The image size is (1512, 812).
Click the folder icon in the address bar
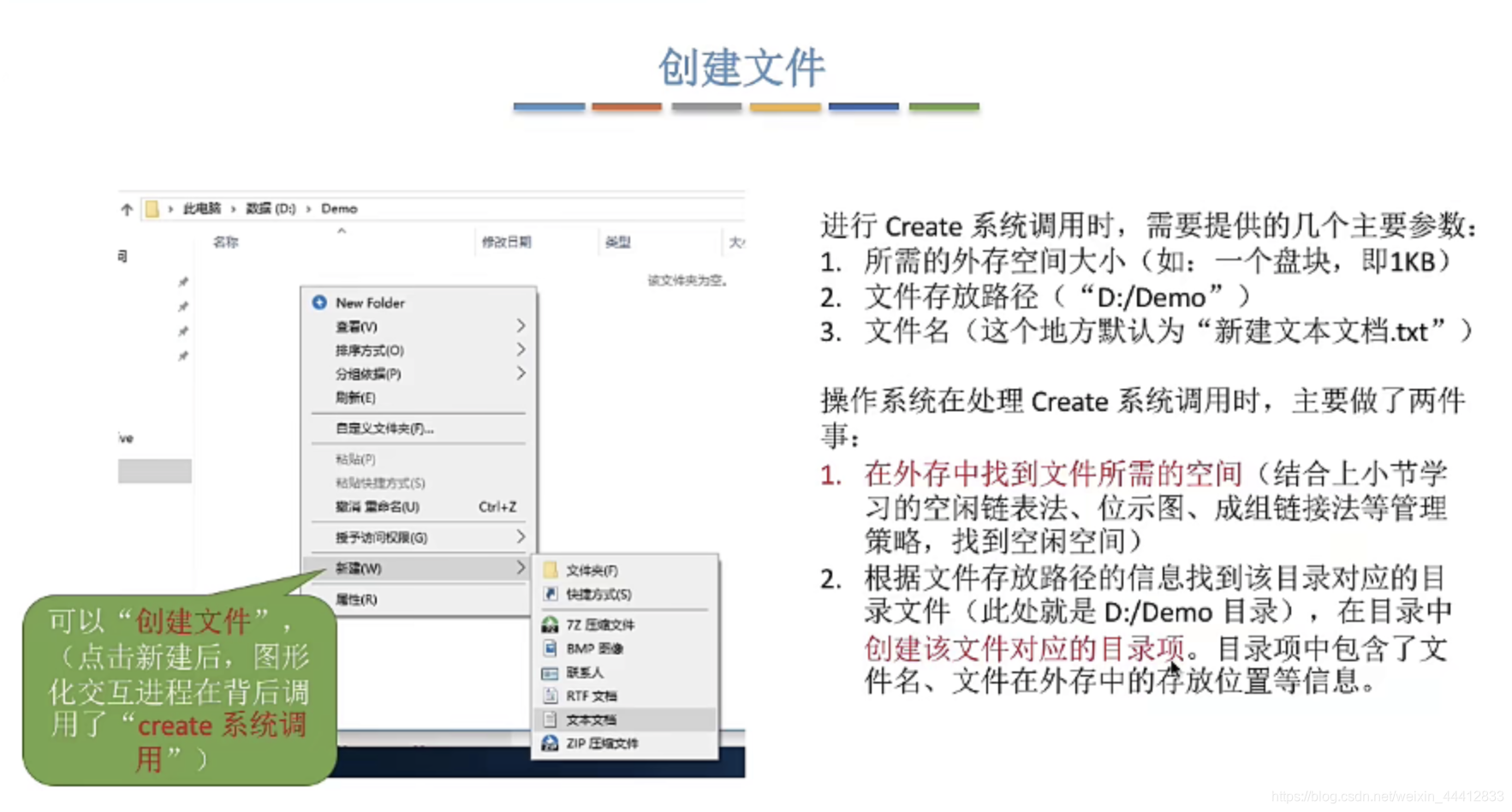pyautogui.click(x=152, y=209)
